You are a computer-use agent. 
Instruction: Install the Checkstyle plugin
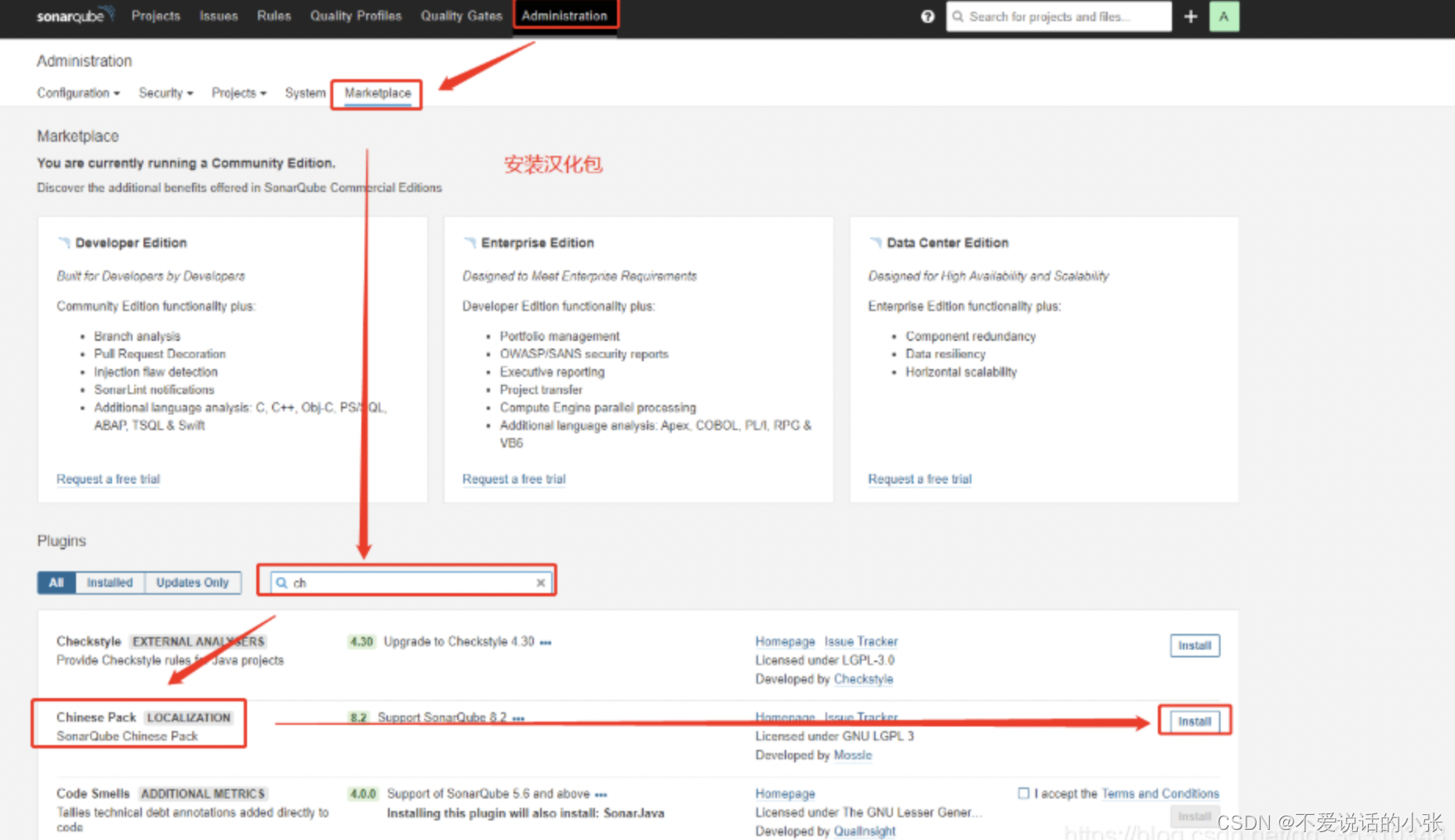pos(1194,646)
